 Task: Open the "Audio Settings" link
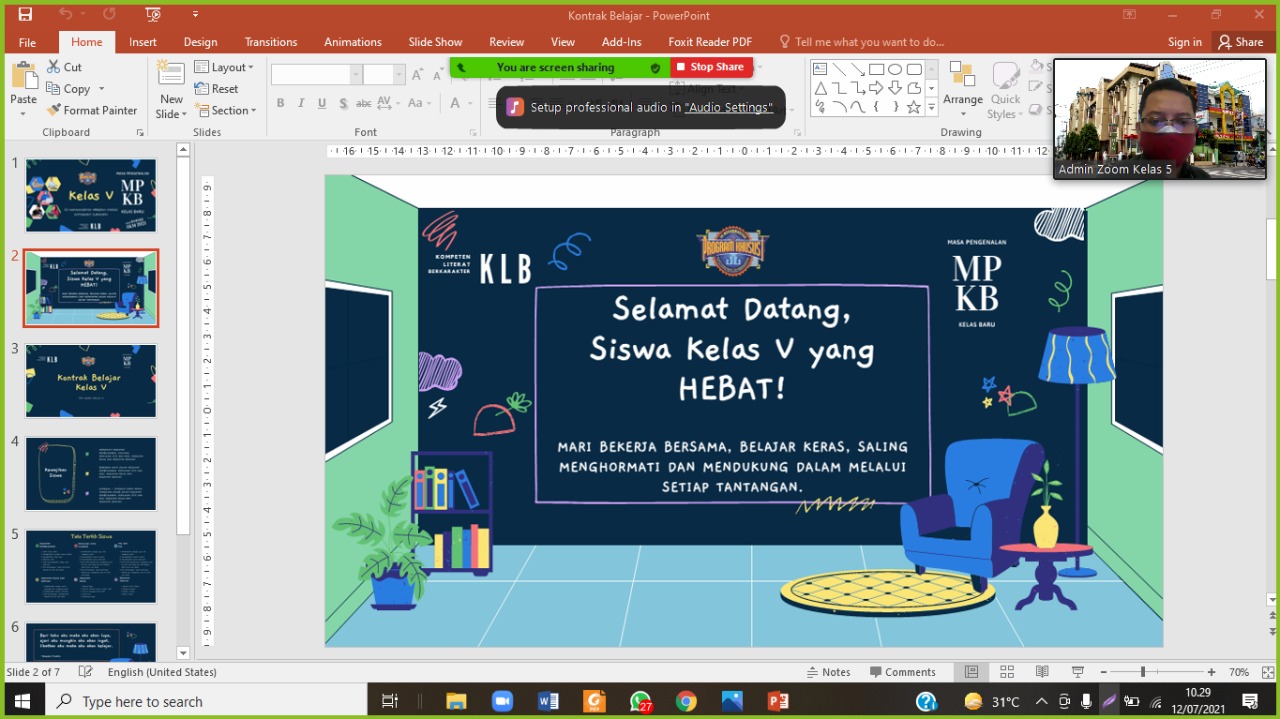tap(728, 107)
